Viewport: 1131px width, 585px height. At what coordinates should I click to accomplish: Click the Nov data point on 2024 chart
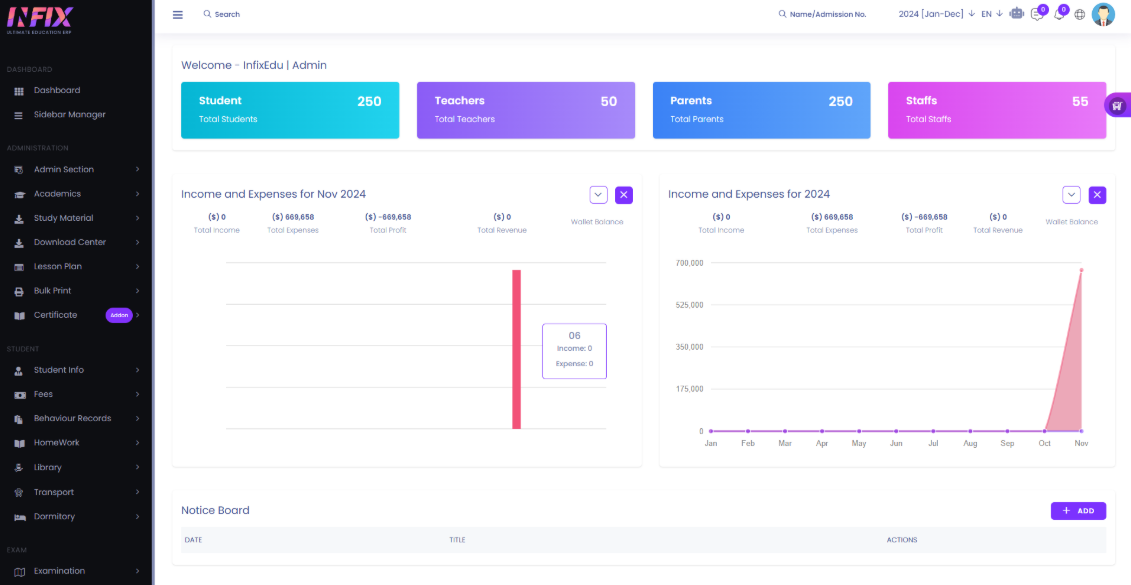[1081, 270]
